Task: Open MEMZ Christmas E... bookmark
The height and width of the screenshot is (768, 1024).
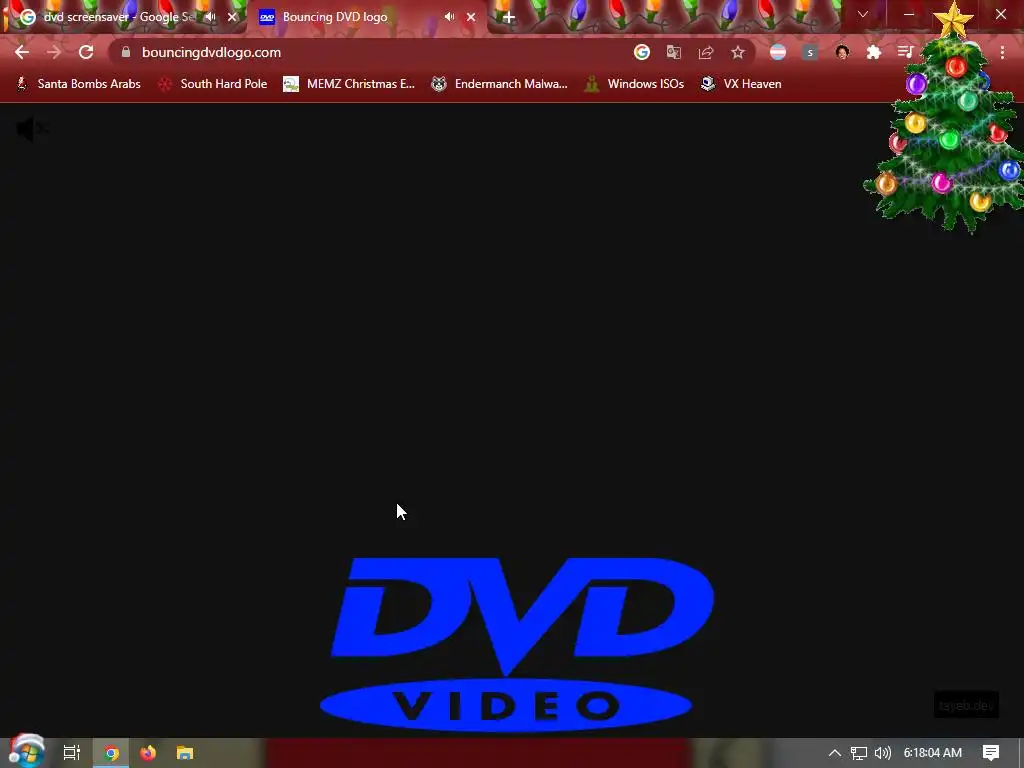Action: 349,84
